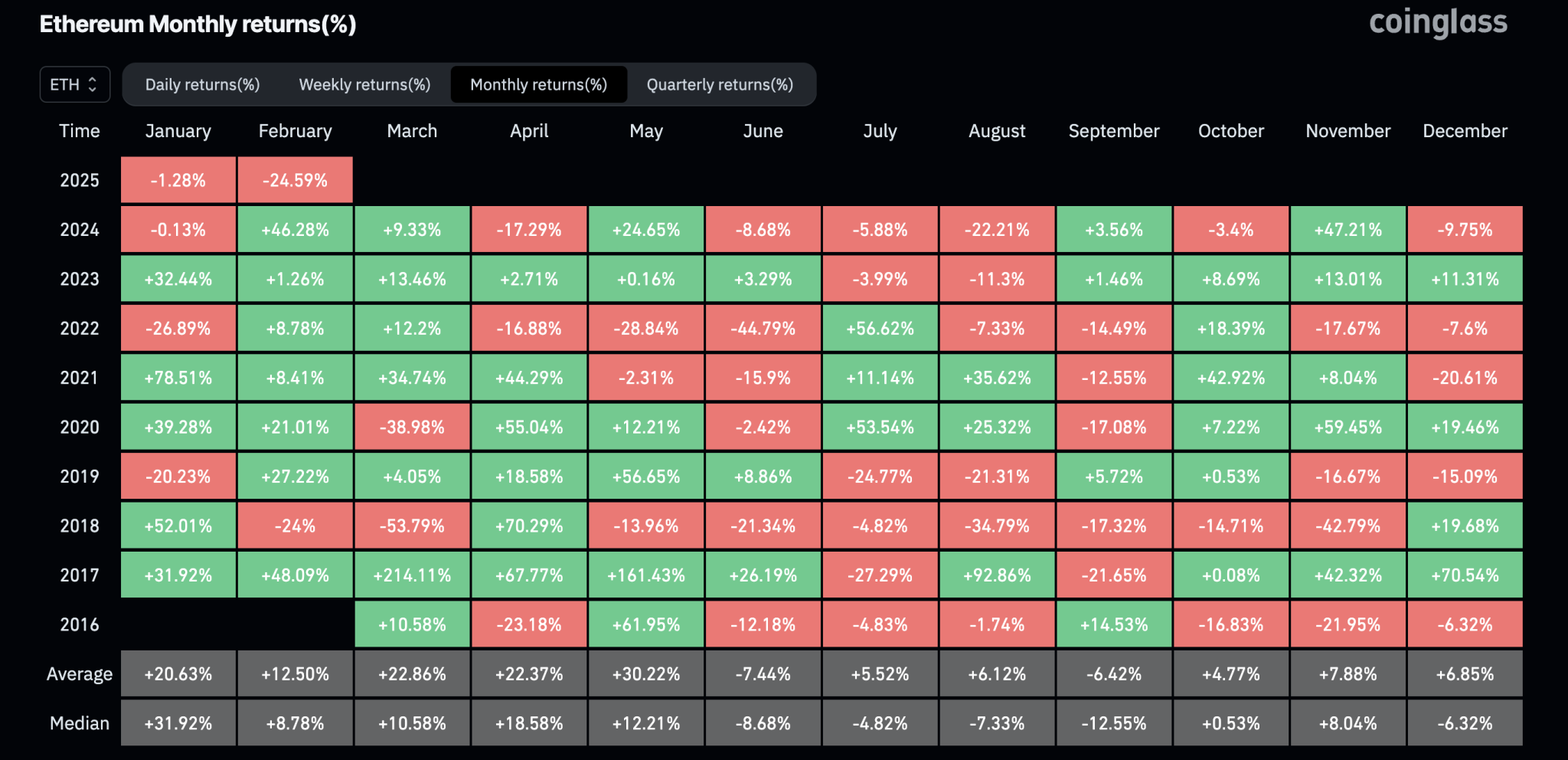Click the coinglass logo
Screen dimensions: 1568x760
coord(1437,23)
